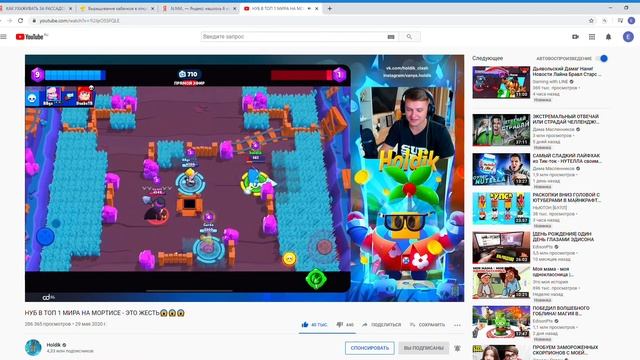Click the search box with the 'Введите запрос' placeholder
This screenshot has height=360, width=640.
tap(293, 37)
